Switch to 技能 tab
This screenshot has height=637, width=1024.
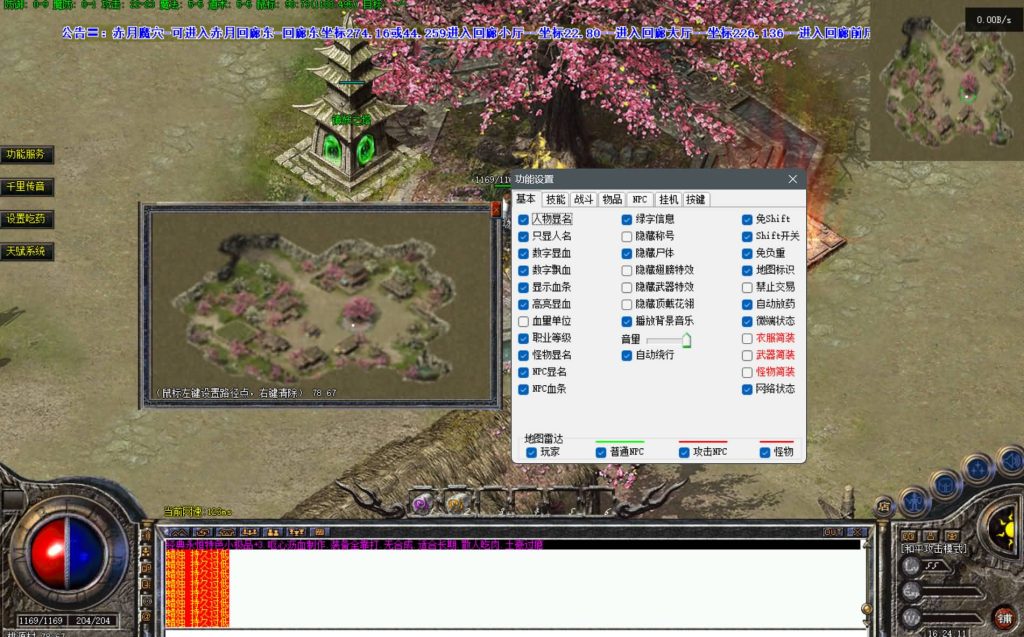click(555, 200)
